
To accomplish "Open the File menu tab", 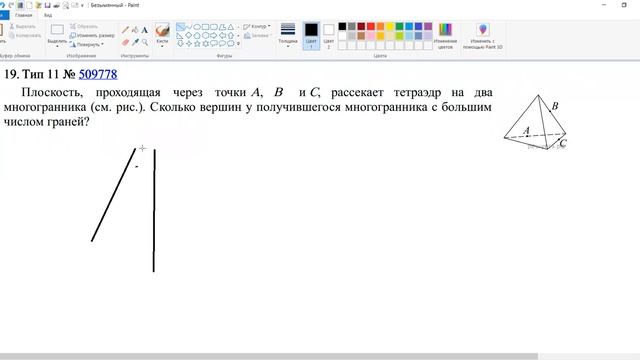I will (3, 15).
